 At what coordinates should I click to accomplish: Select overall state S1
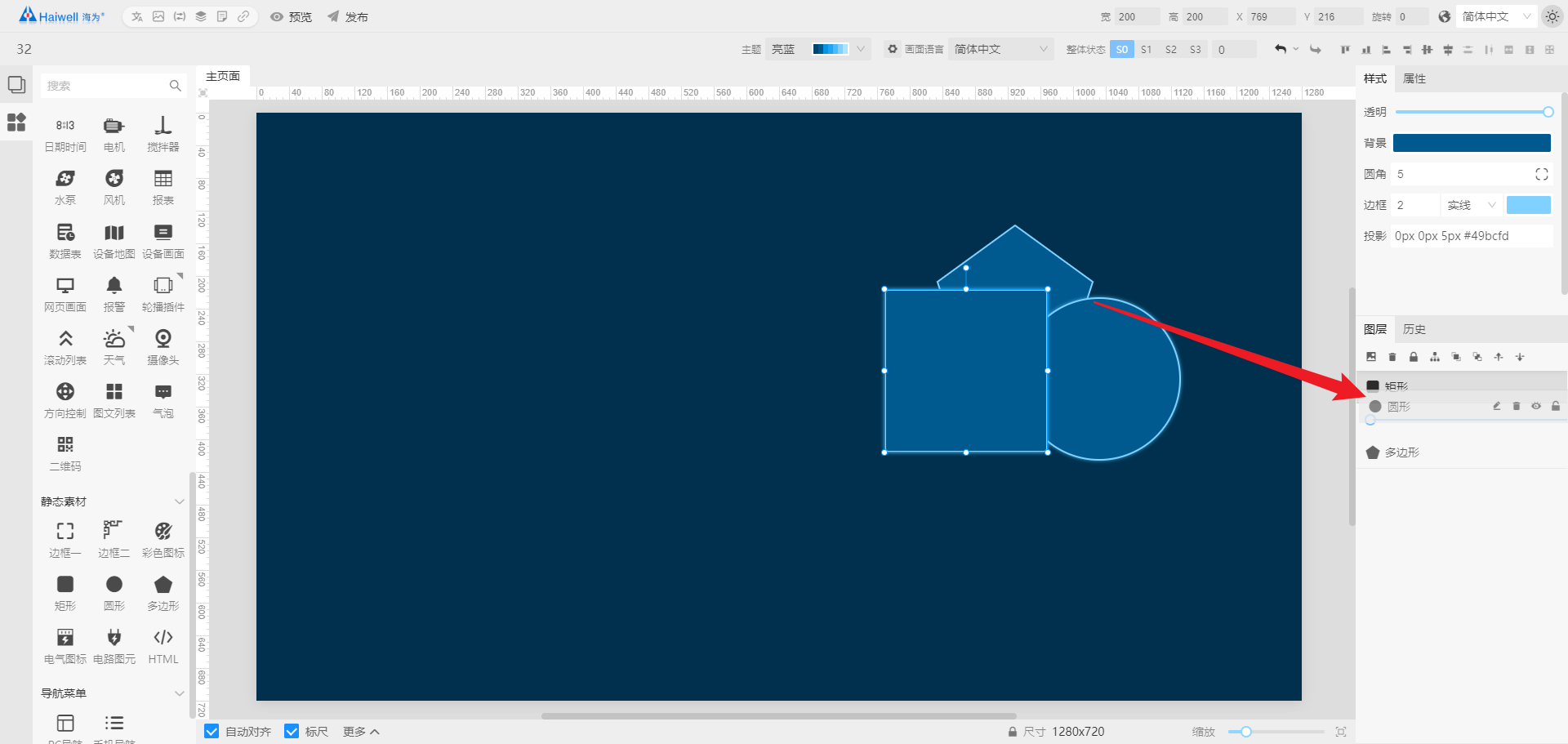point(1147,50)
